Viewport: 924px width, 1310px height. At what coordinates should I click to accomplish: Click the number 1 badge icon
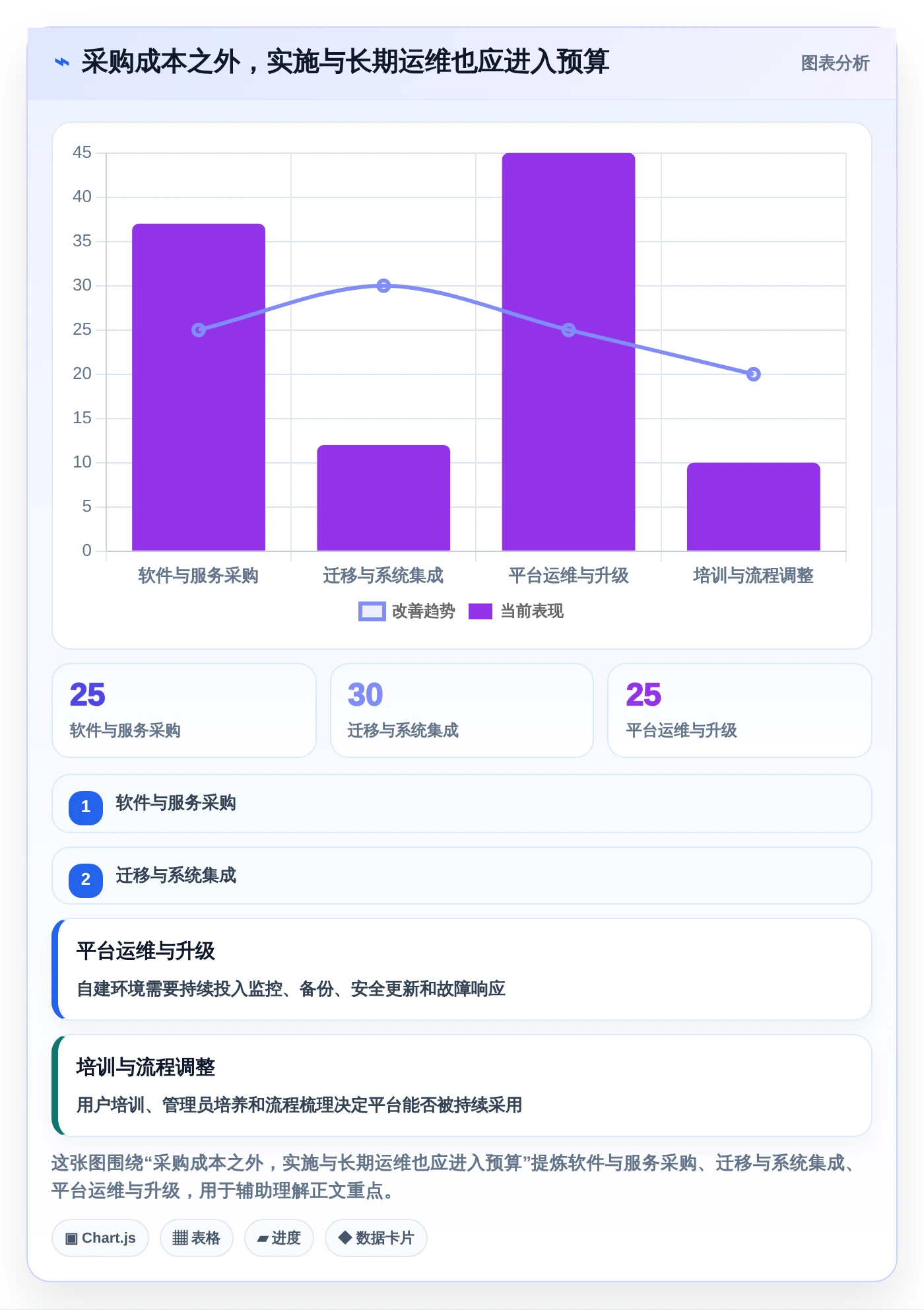(x=86, y=807)
